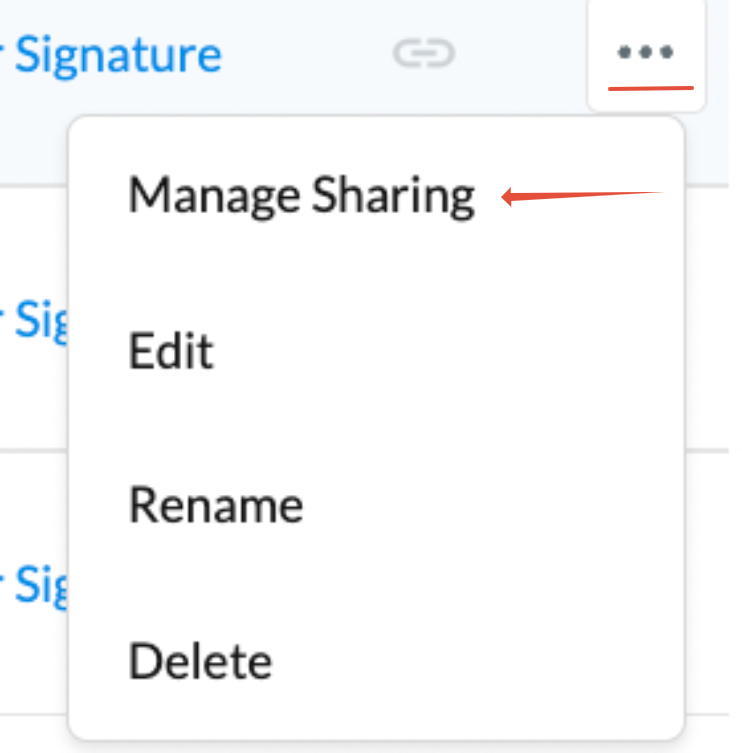Click the Sig text in the bottom row
The image size is (742, 753).
(41, 586)
